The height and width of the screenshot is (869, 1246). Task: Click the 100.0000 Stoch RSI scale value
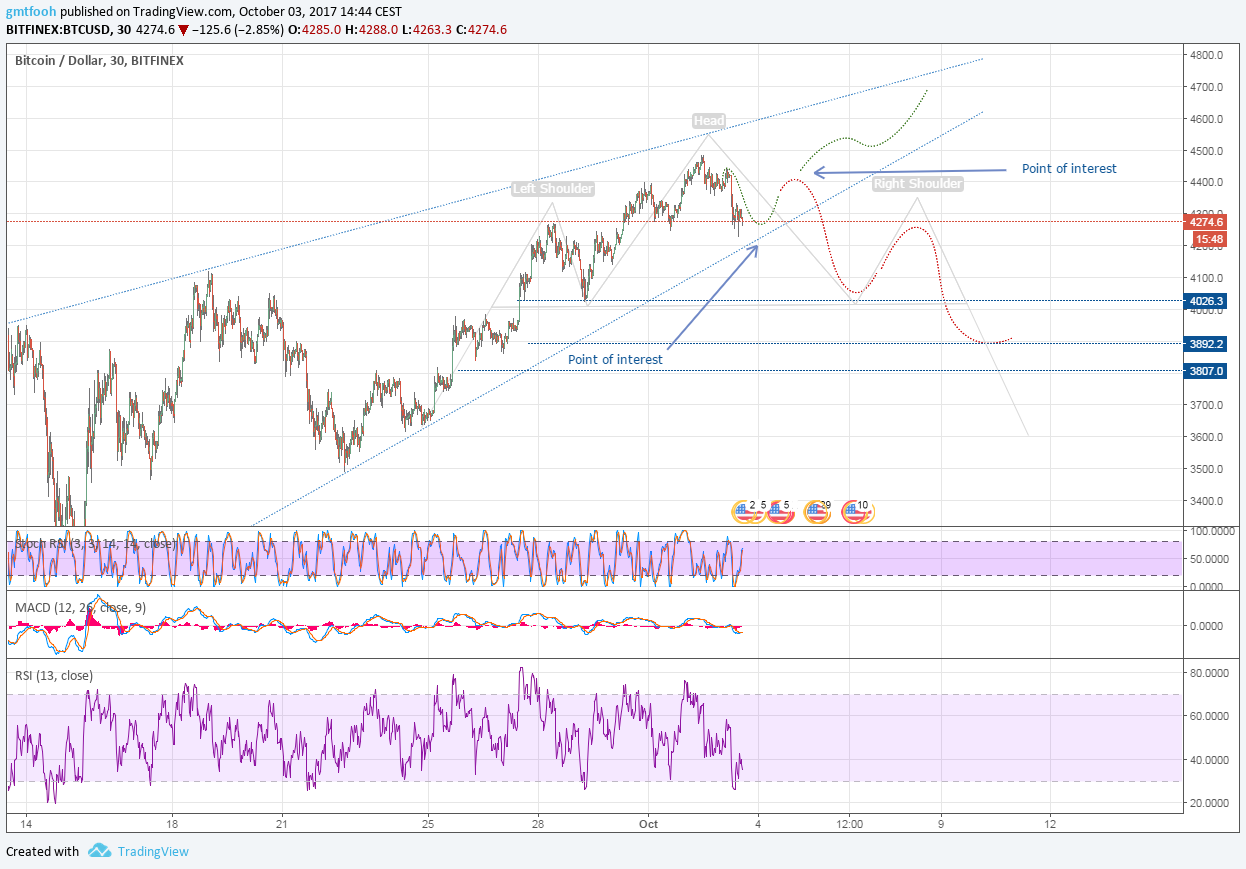(1214, 531)
